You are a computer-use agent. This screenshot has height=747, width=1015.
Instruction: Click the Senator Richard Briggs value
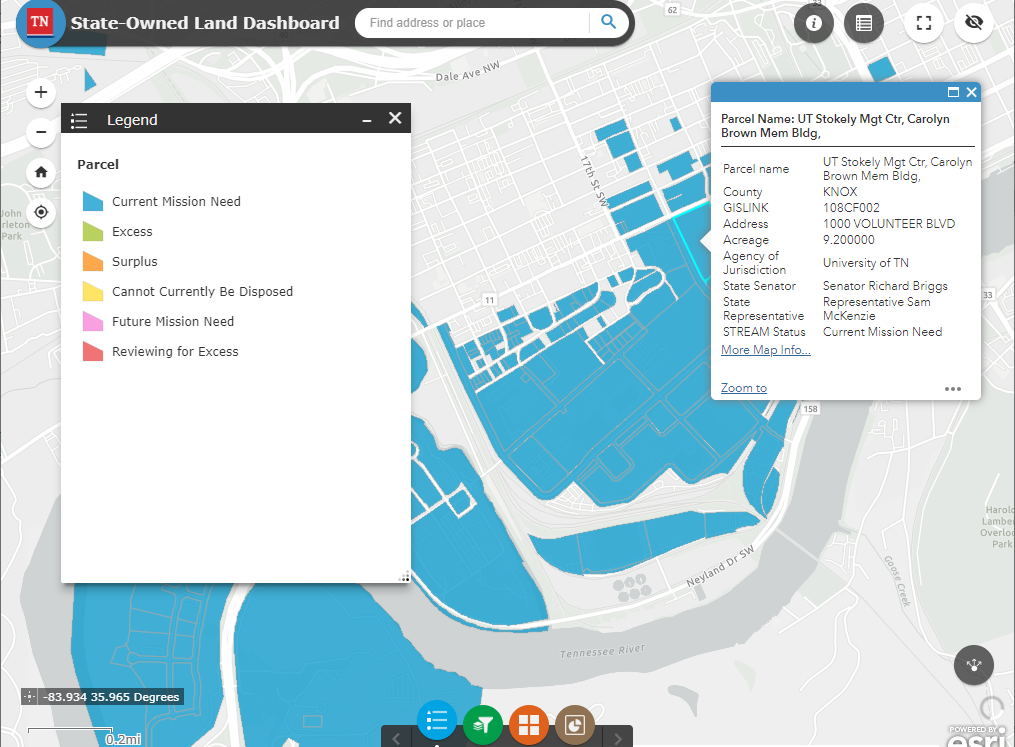pos(885,286)
